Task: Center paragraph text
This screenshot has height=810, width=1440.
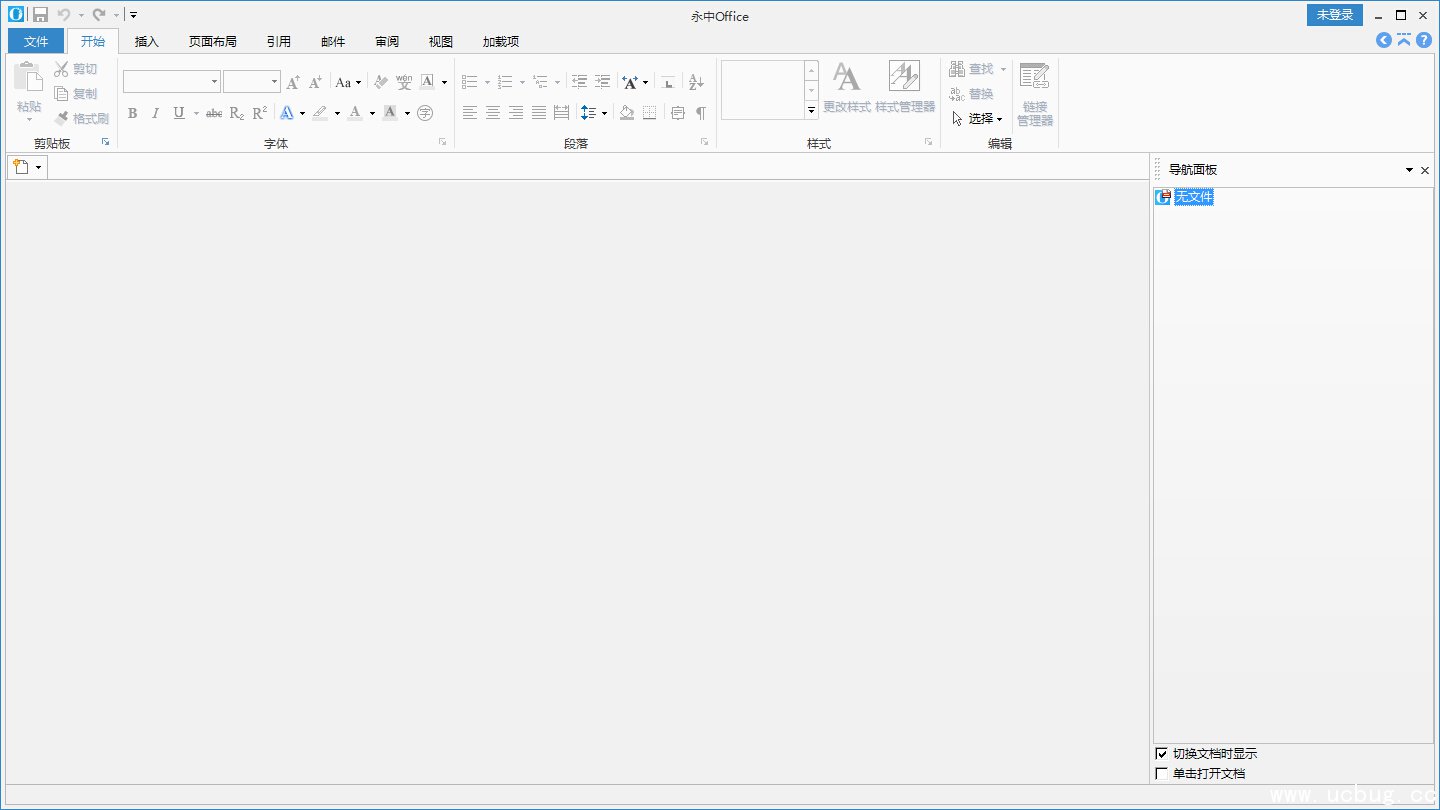Action: 493,113
